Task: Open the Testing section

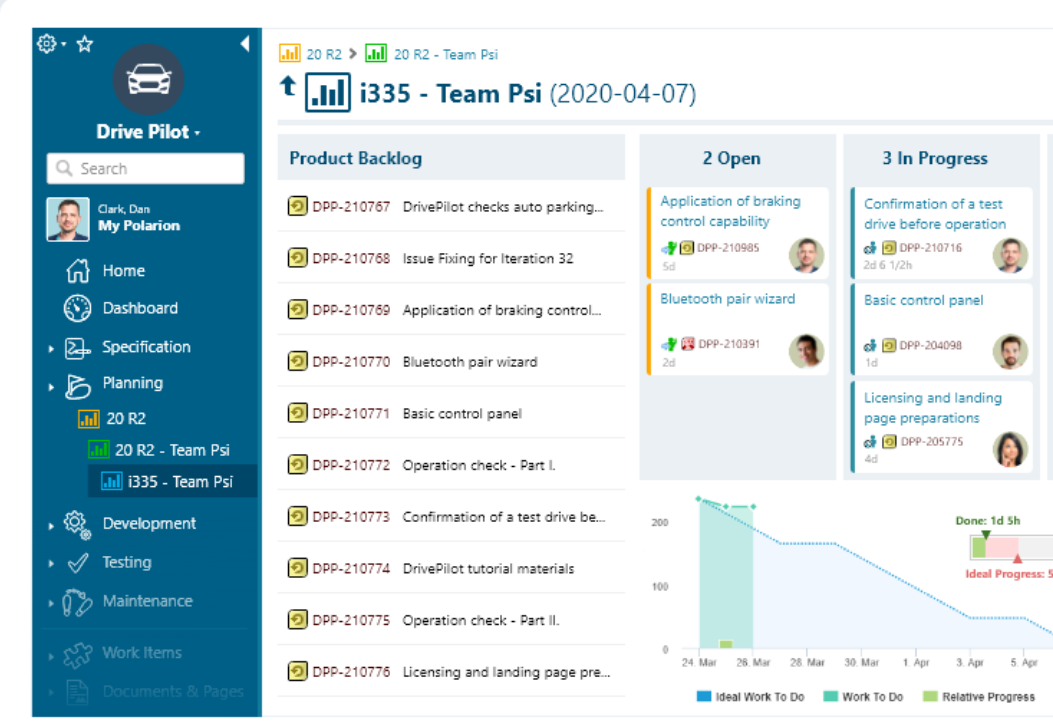Action: point(127,562)
